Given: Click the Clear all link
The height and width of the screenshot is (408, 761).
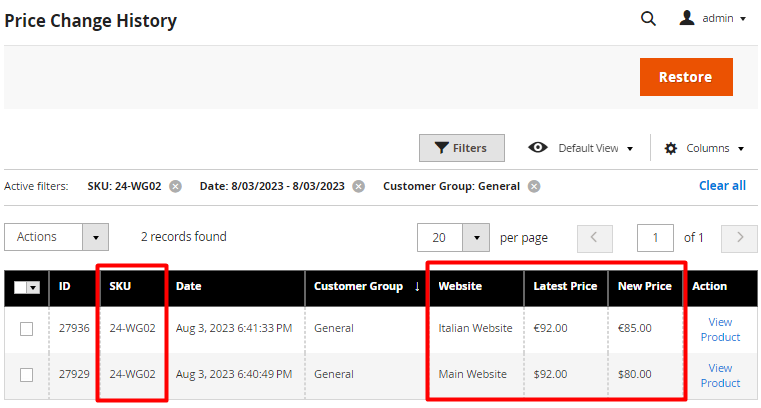Looking at the screenshot, I should tap(722, 186).
